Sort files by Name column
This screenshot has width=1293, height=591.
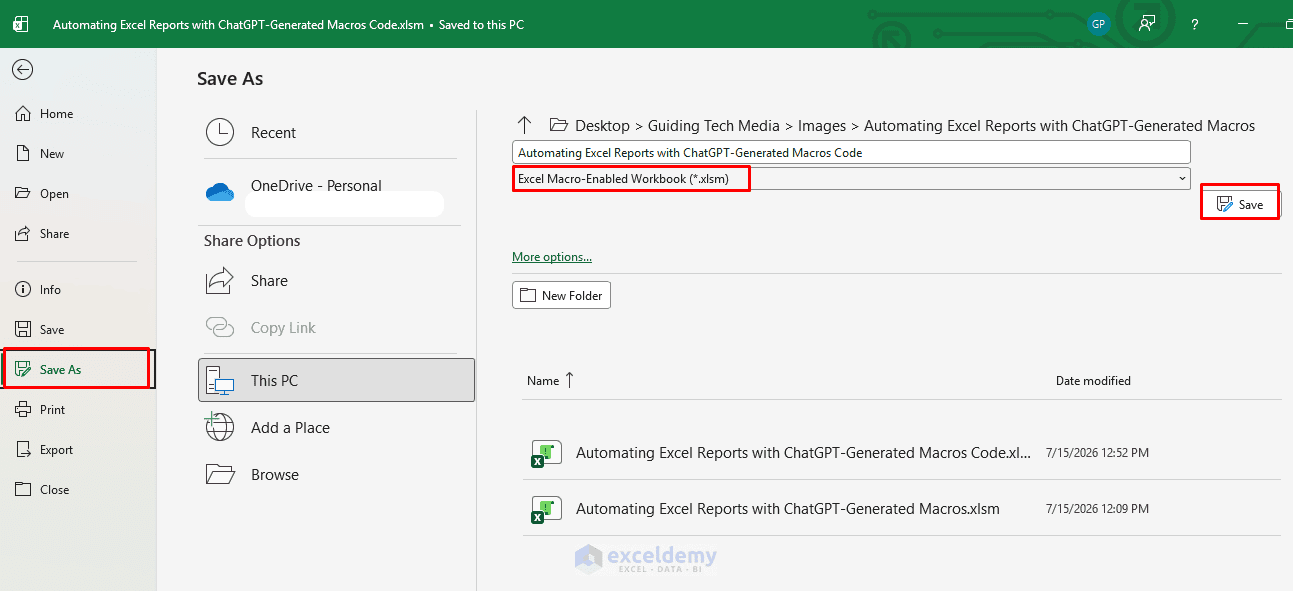coord(551,380)
